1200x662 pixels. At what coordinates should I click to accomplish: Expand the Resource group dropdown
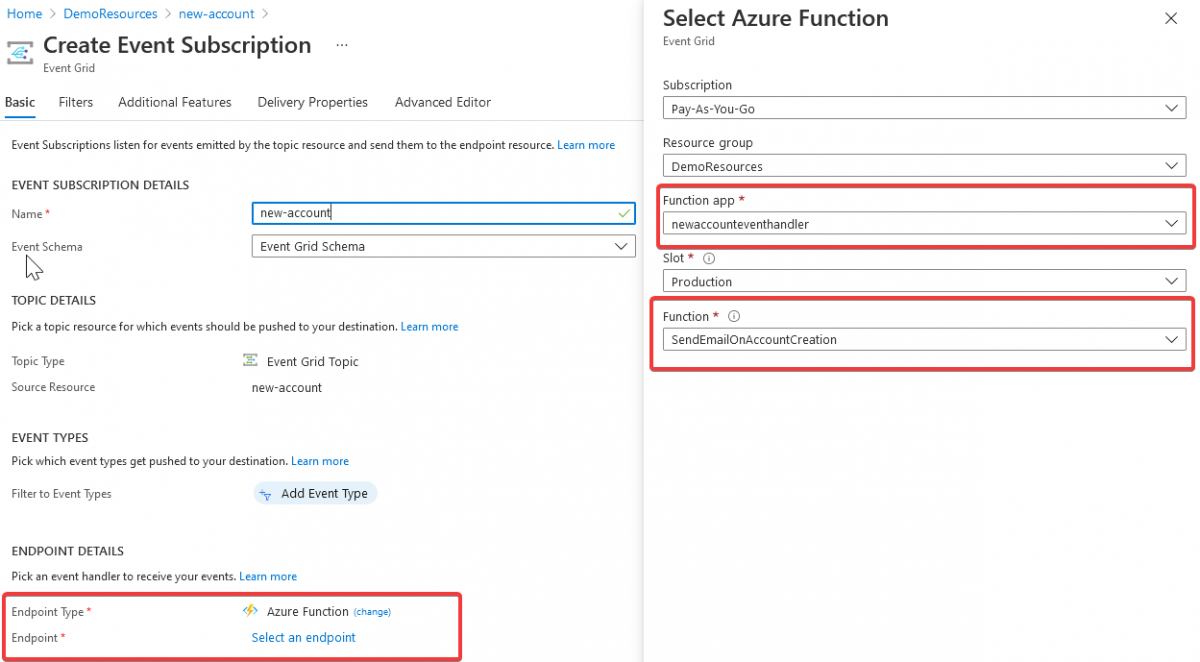[1171, 165]
